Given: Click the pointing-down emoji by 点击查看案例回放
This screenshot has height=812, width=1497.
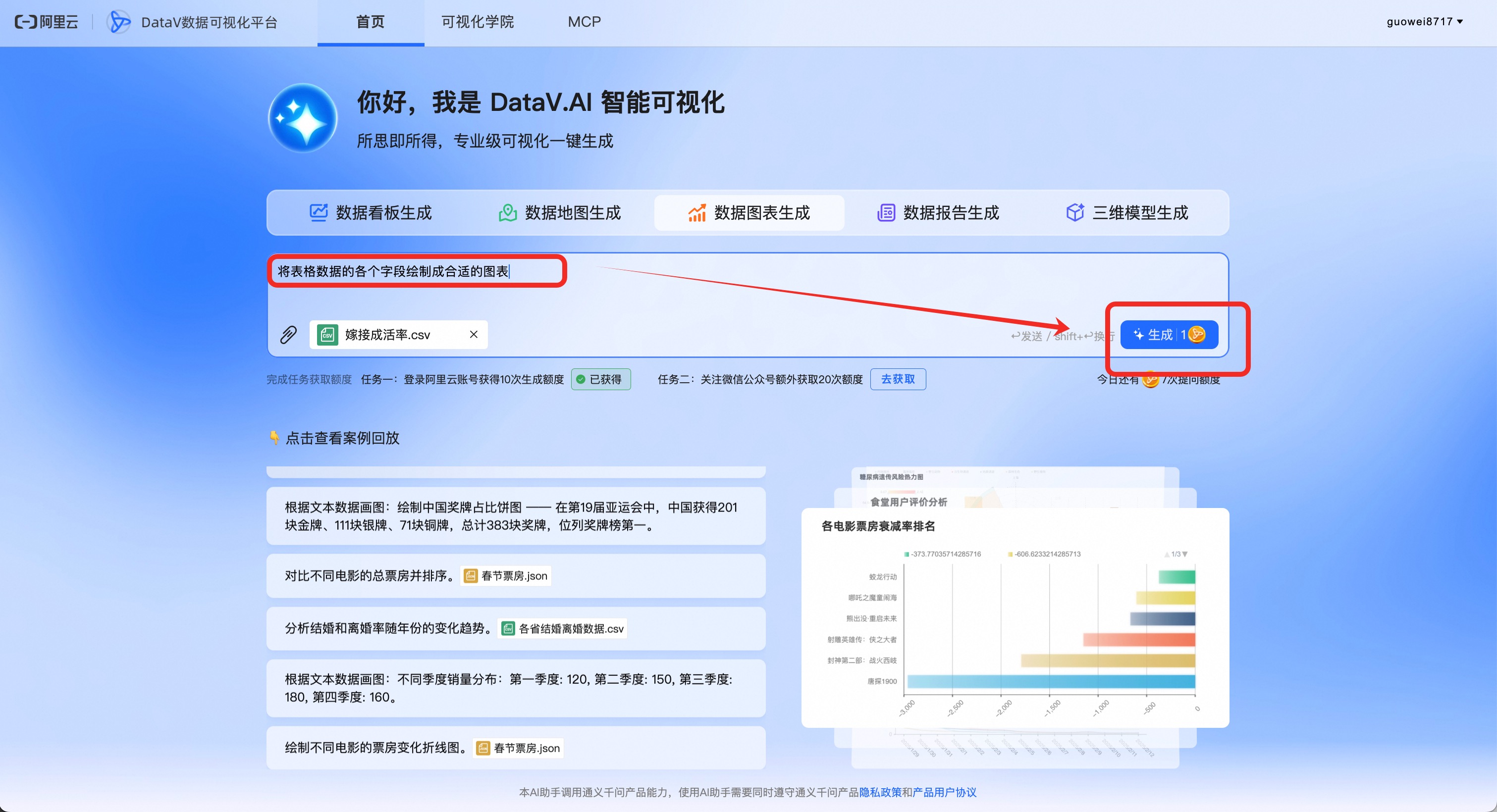Looking at the screenshot, I should point(274,437).
